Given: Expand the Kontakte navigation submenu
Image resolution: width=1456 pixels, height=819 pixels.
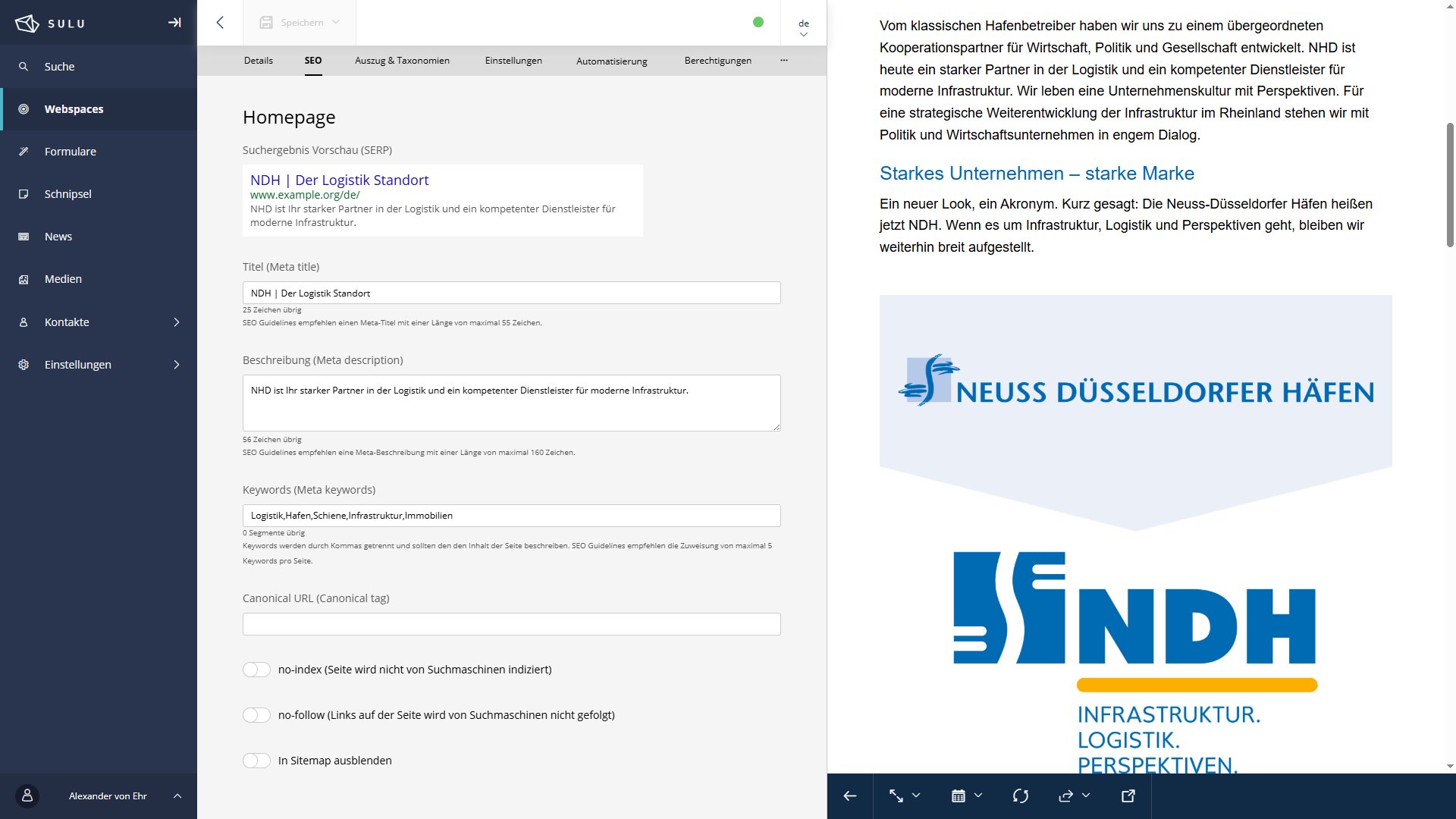Looking at the screenshot, I should click(176, 322).
